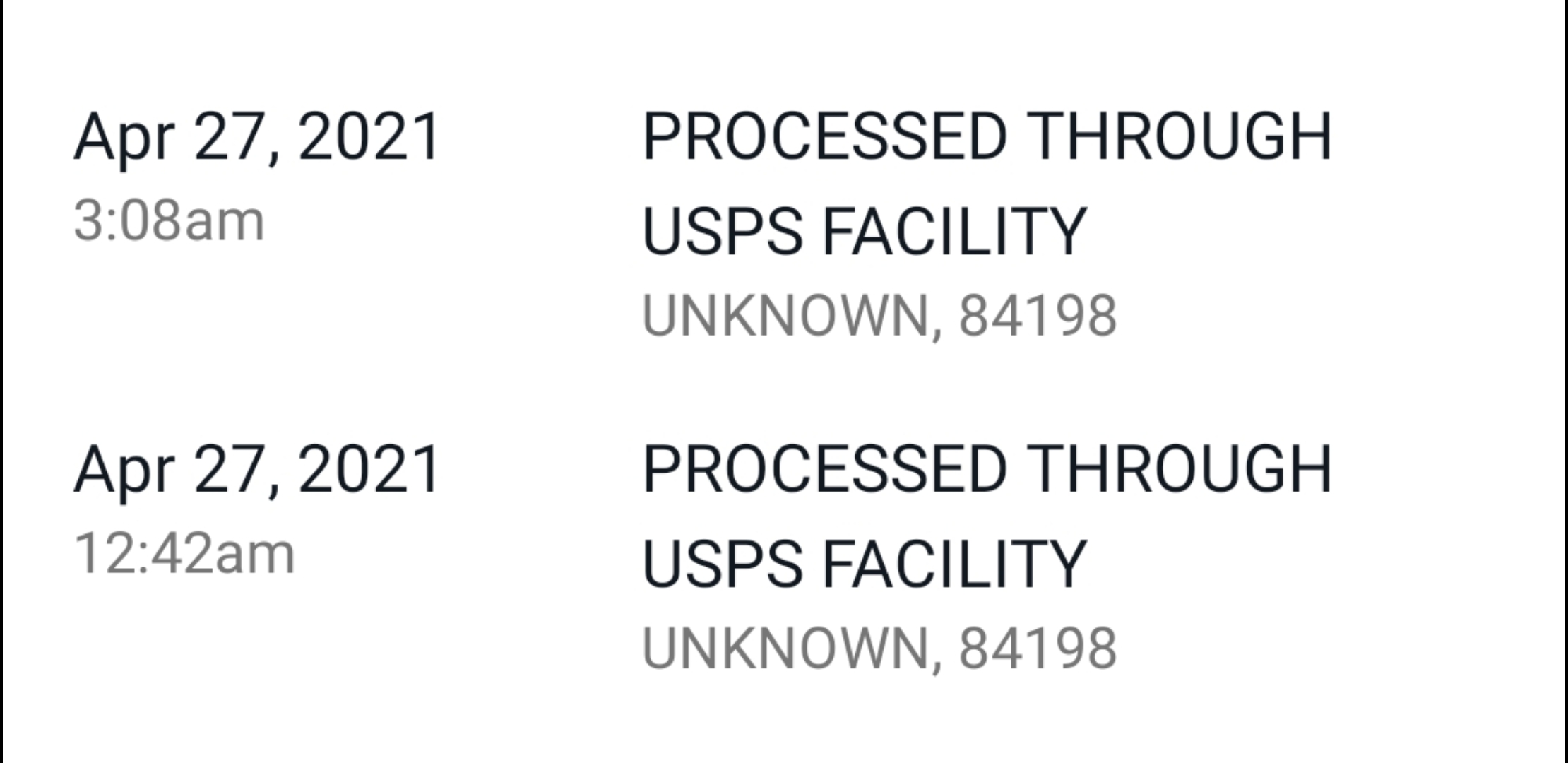Open the 3:08am PROCESSED THROUGH status line
This screenshot has height=763, width=1568.
coord(987,136)
